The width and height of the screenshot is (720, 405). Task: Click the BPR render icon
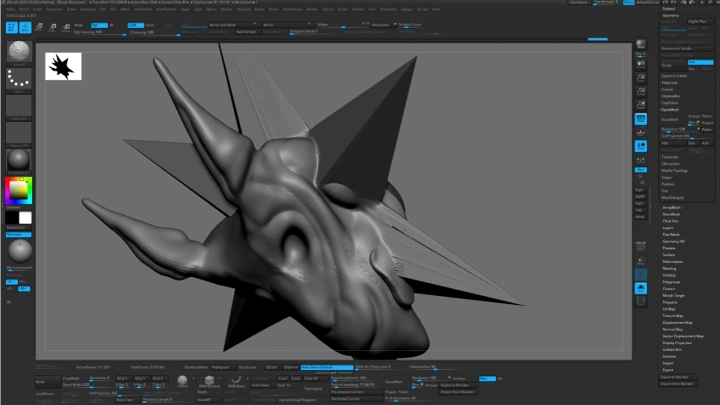(641, 45)
